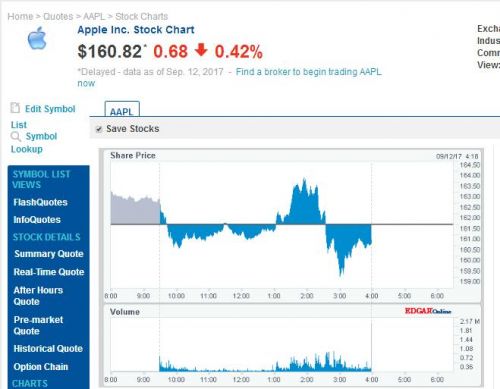Click the EDGAR Online logo
Viewport: 500px width, 389px height.
[428, 311]
